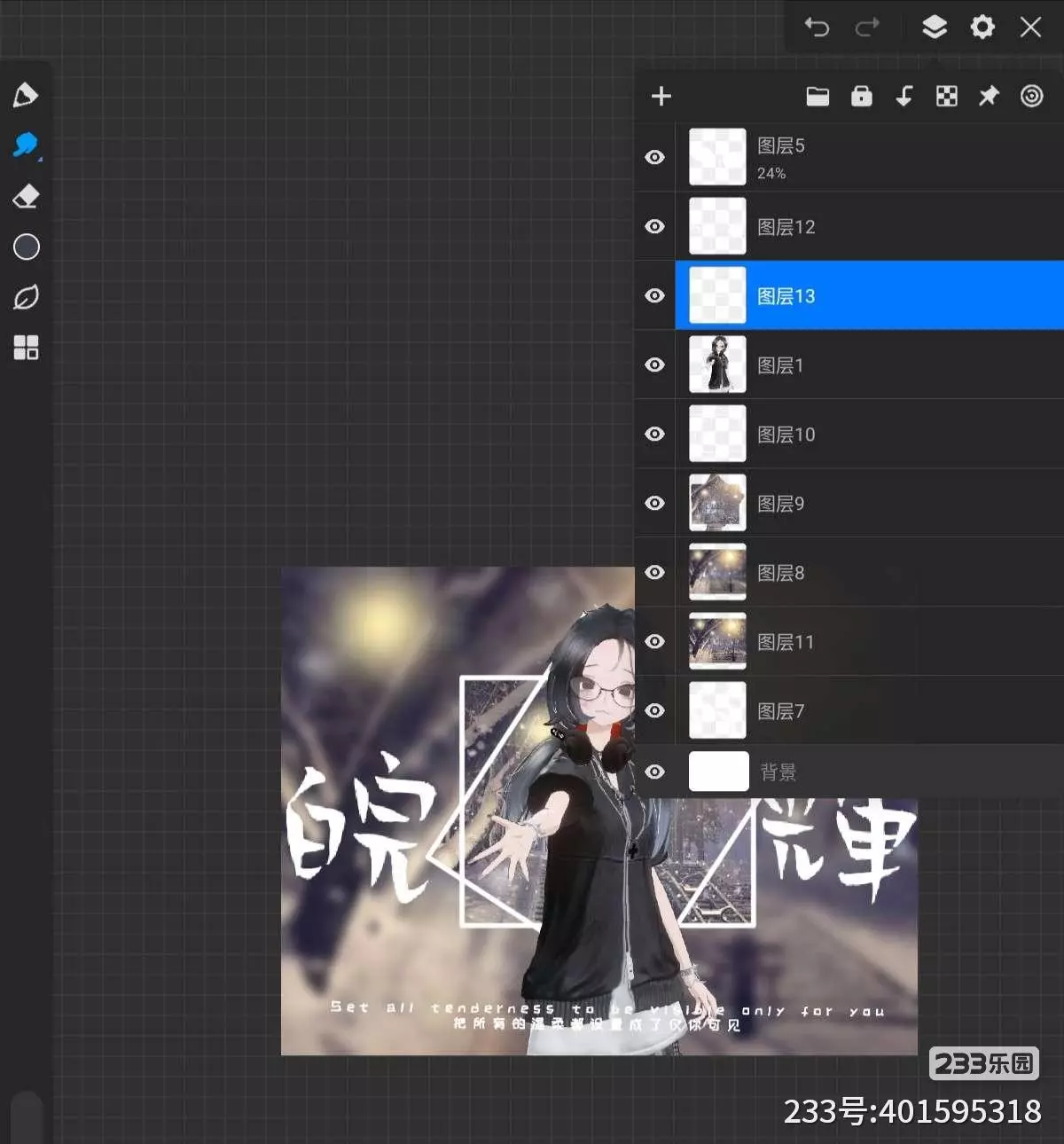
Task: Open the white 背景 color swatch
Action: pos(718,772)
